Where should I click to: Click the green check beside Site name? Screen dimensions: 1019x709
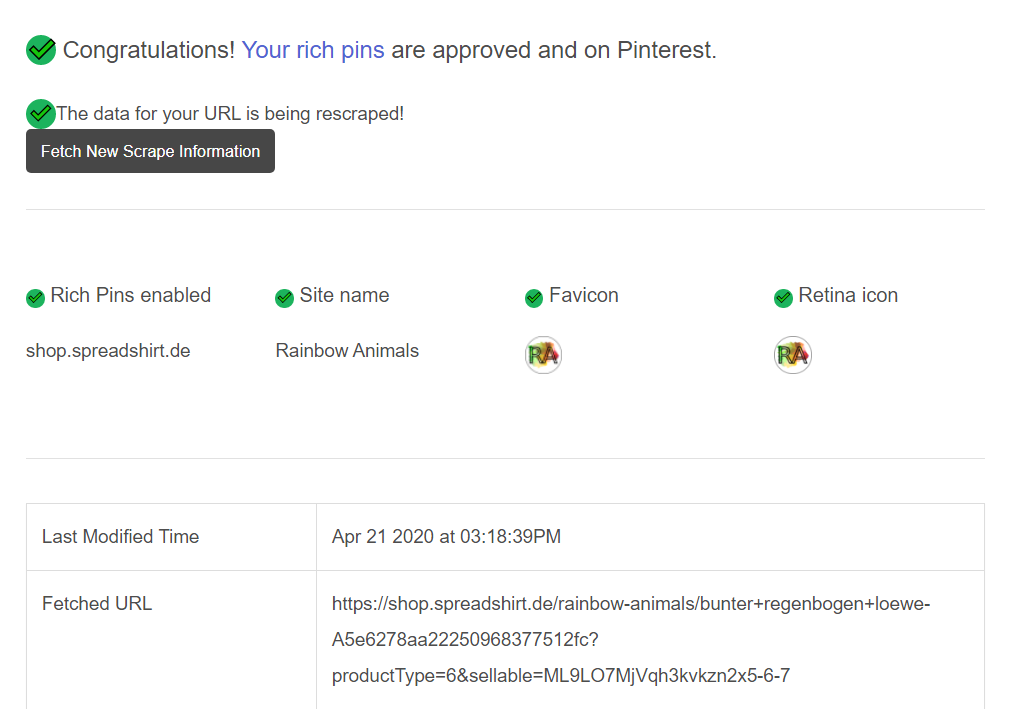click(284, 297)
